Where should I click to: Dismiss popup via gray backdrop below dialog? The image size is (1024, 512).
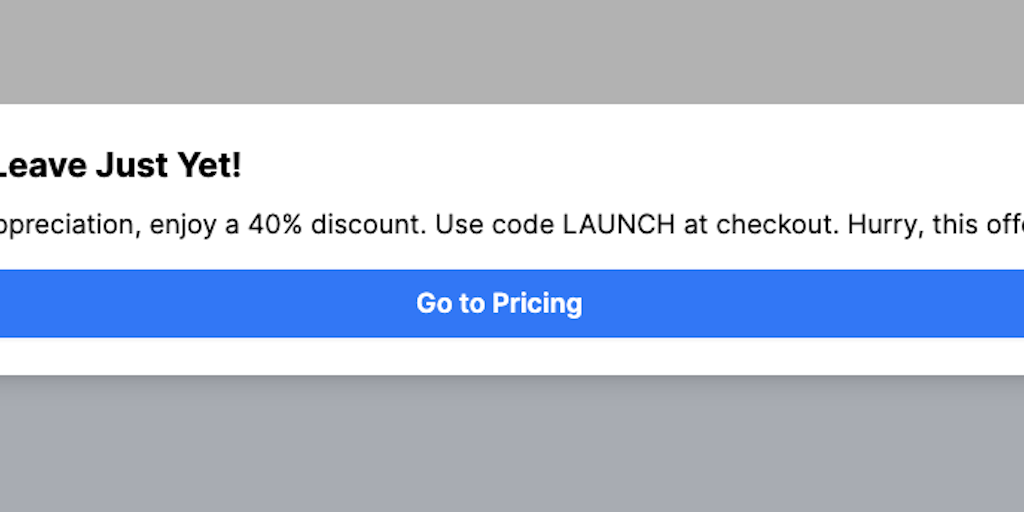point(512,445)
